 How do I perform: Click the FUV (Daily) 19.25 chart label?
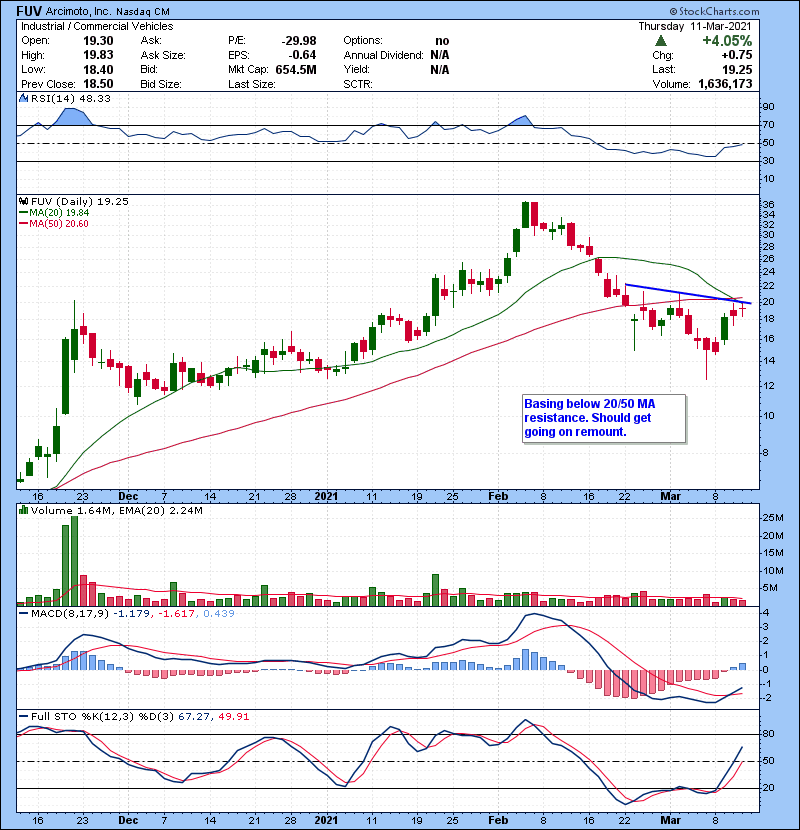coord(79,202)
